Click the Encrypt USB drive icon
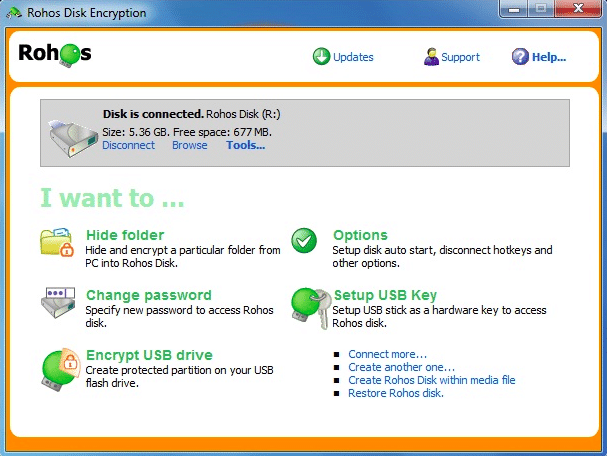This screenshot has width=607, height=456. pyautogui.click(x=61, y=370)
